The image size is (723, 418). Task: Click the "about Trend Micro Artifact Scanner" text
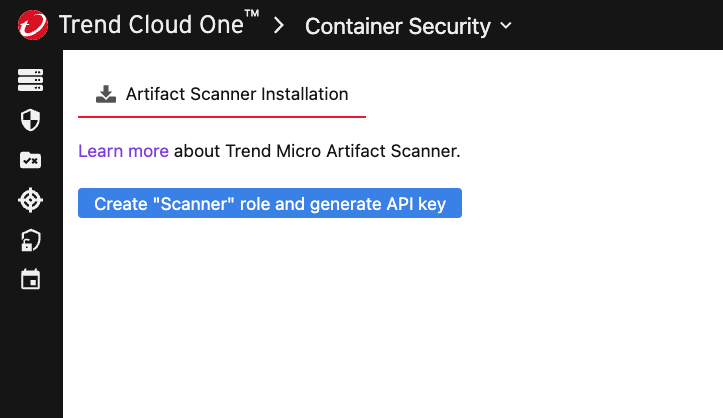(x=317, y=152)
